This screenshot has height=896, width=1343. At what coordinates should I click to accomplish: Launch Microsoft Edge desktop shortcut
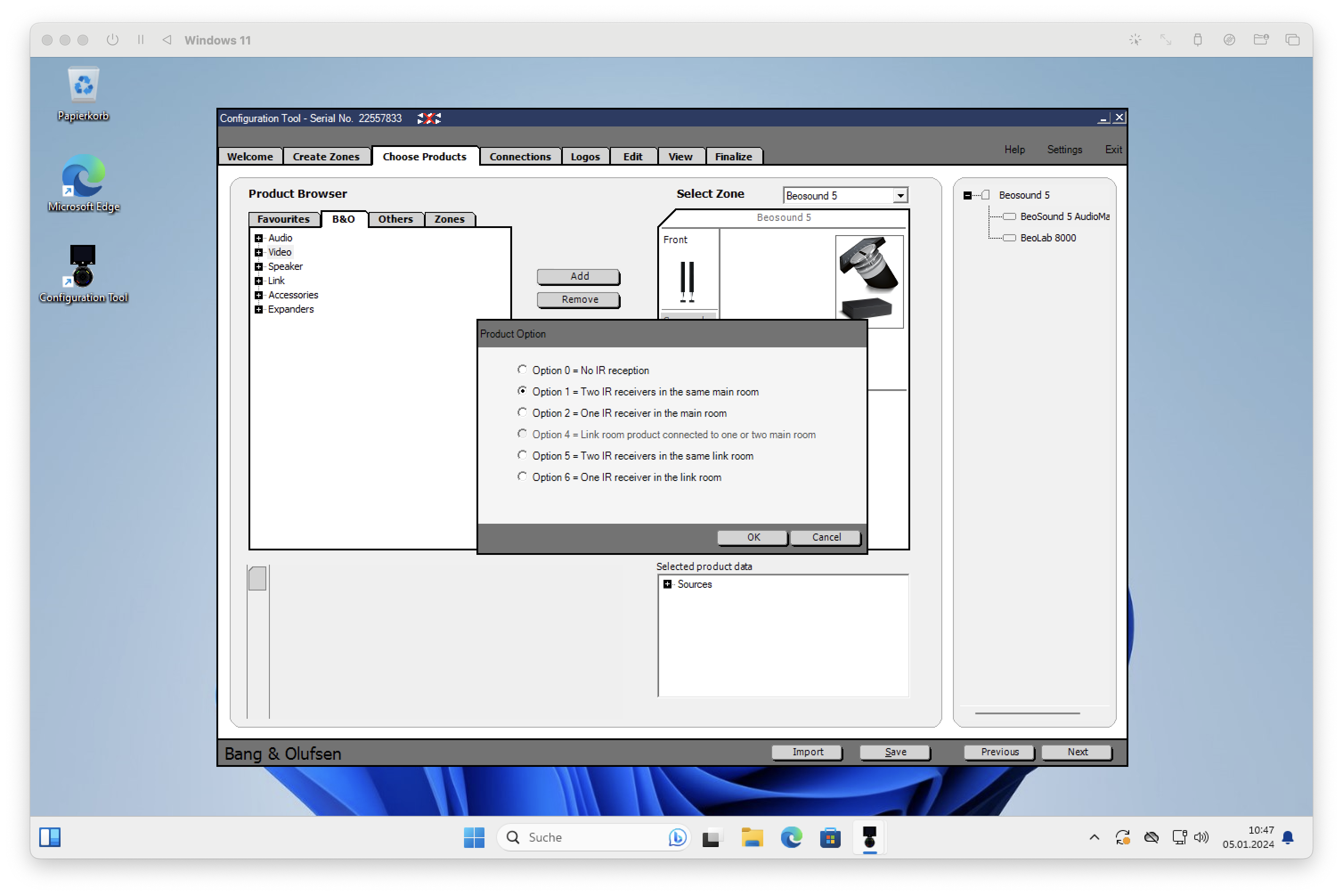pos(83,183)
